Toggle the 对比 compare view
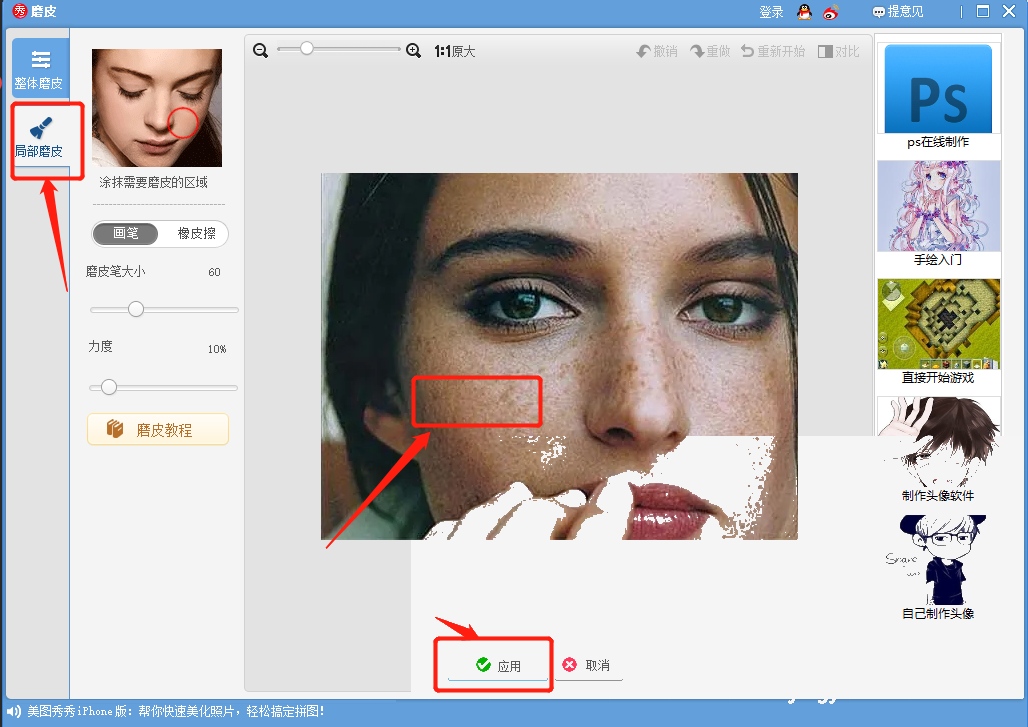1028x727 pixels. [839, 51]
